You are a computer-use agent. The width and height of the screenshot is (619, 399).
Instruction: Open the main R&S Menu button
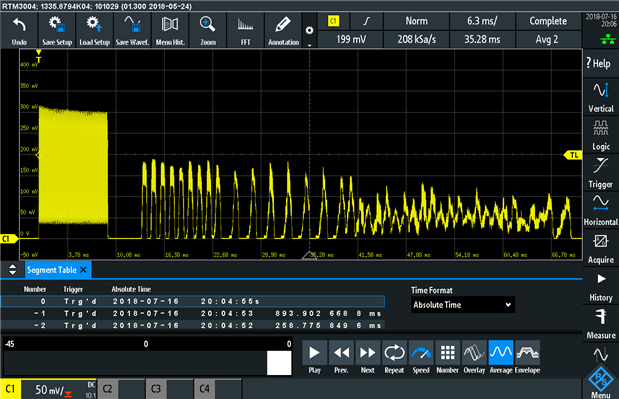tap(600, 382)
